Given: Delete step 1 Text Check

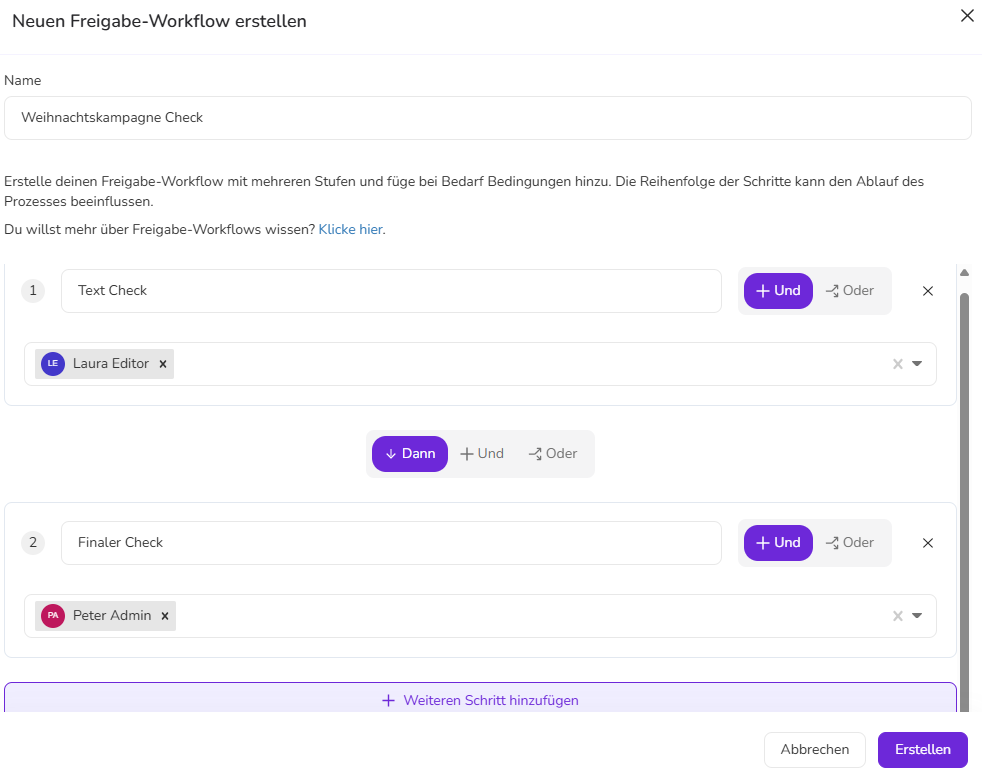Looking at the screenshot, I should tap(927, 291).
